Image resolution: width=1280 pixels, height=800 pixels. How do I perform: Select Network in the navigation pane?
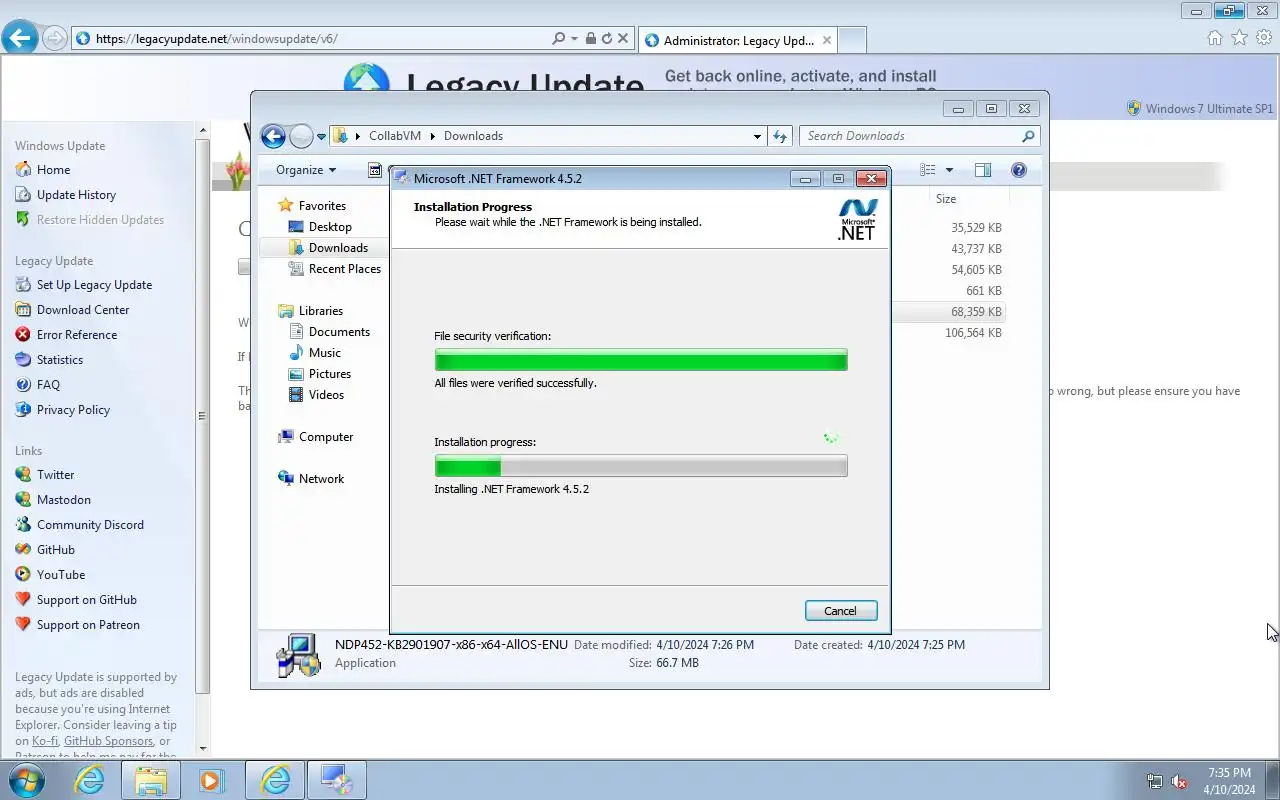click(x=321, y=479)
